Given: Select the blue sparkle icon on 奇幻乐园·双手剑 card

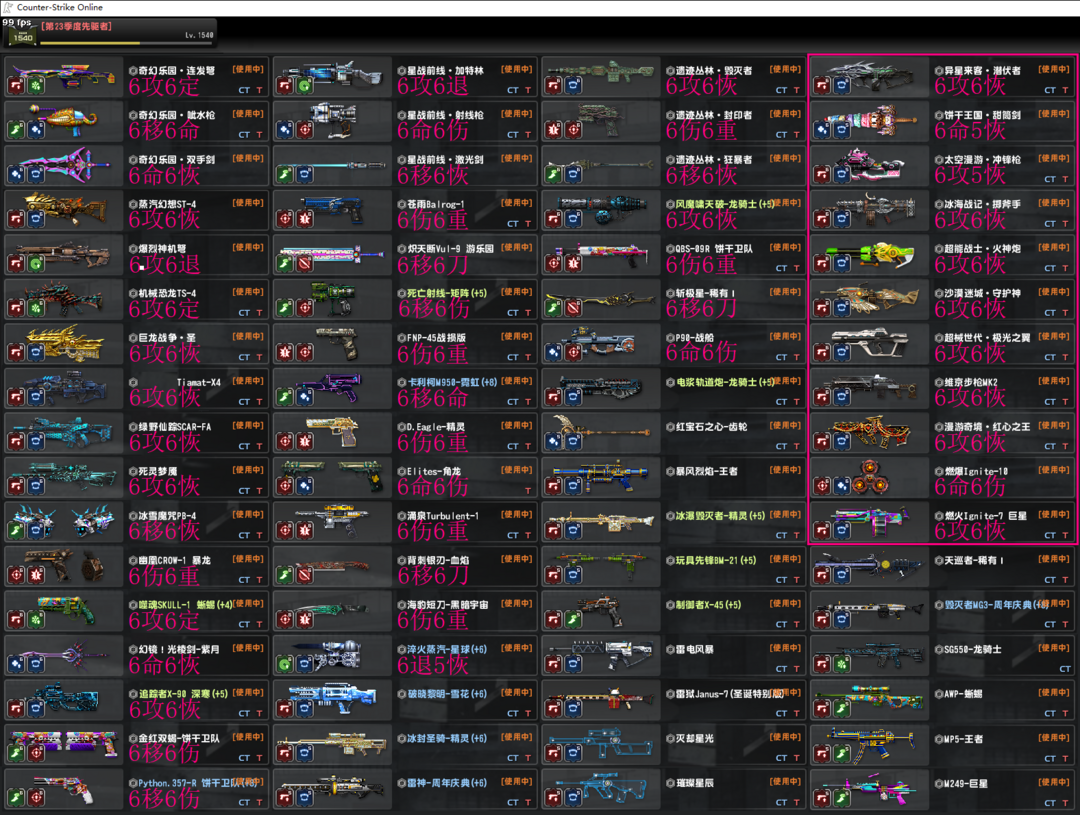Looking at the screenshot, I should 16,174.
